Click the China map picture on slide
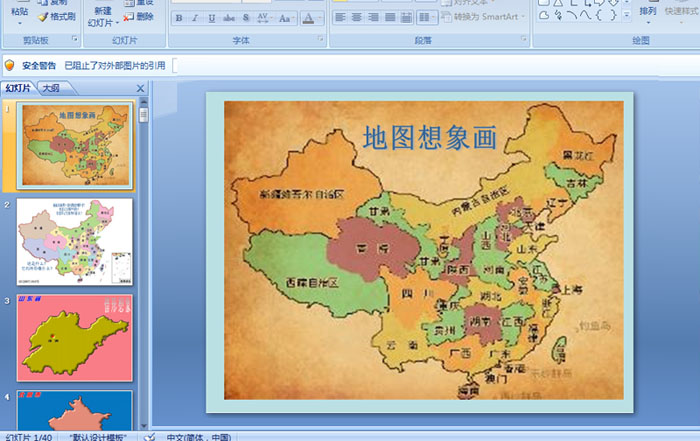The width and height of the screenshot is (700, 441). pos(424,250)
